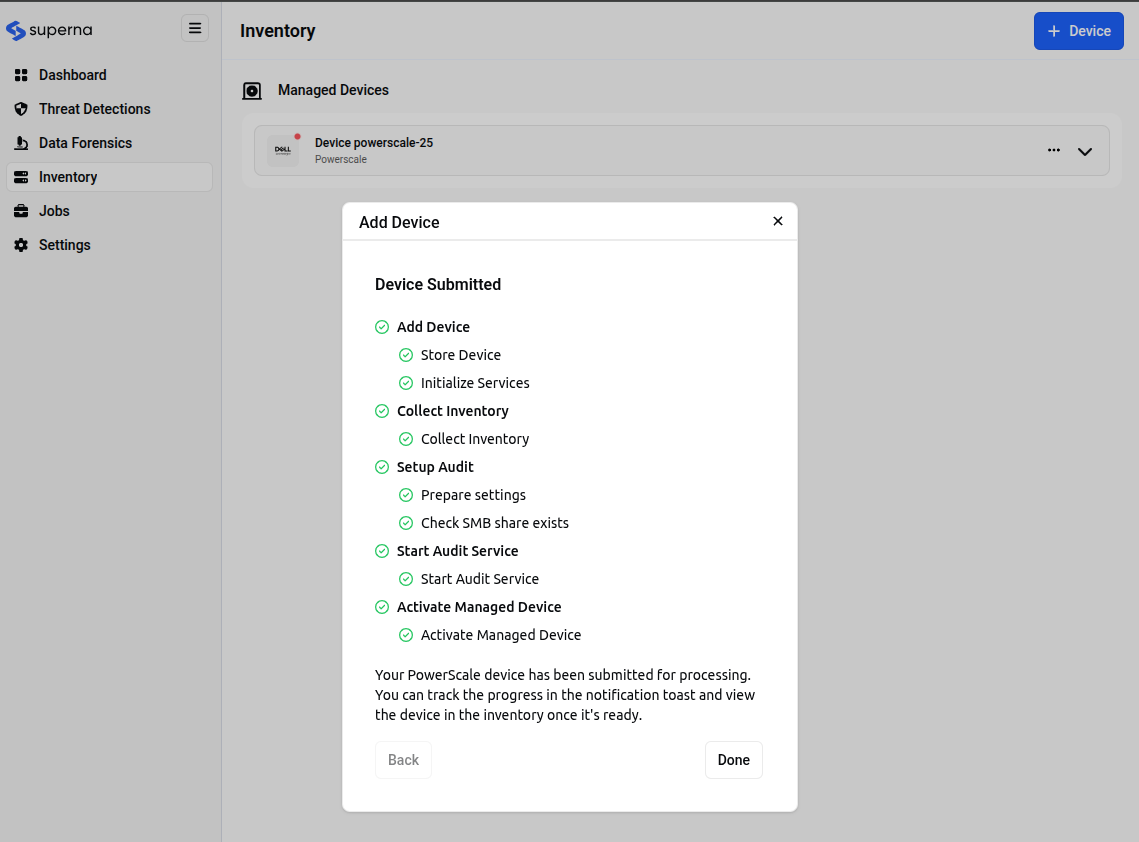Click the Superna logo icon
Screen dimensions: 1139x842
(x=16, y=30)
